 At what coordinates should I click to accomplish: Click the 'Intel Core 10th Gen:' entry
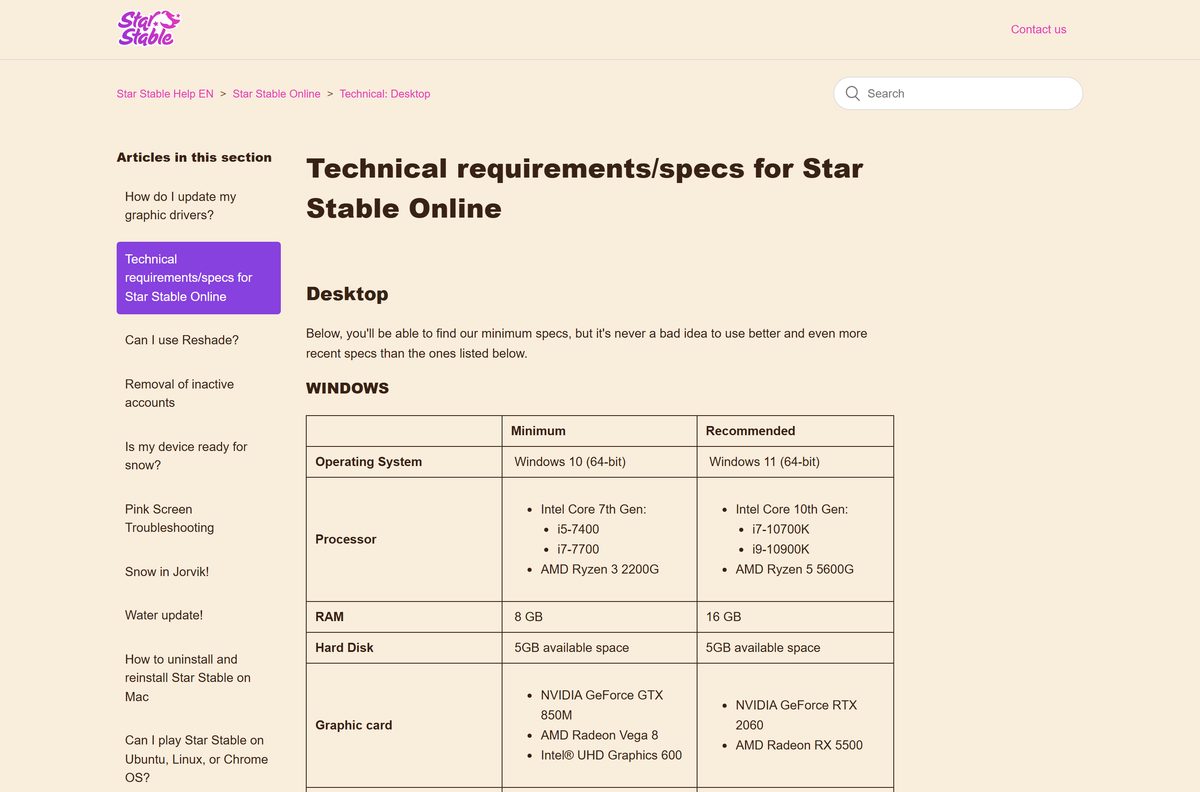click(792, 509)
